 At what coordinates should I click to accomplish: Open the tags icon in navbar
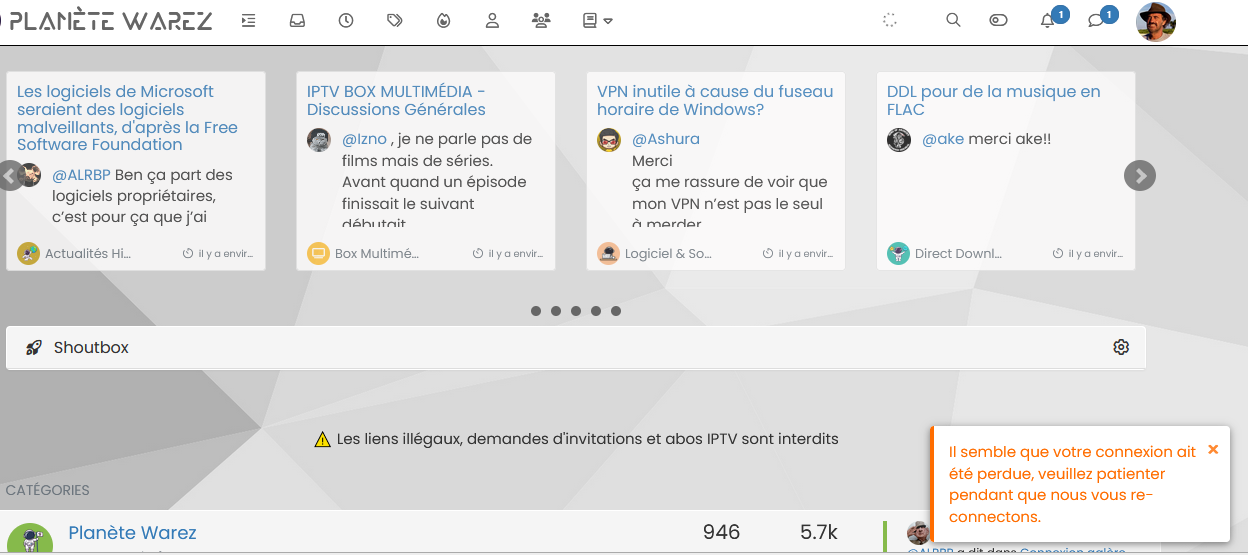pos(394,20)
